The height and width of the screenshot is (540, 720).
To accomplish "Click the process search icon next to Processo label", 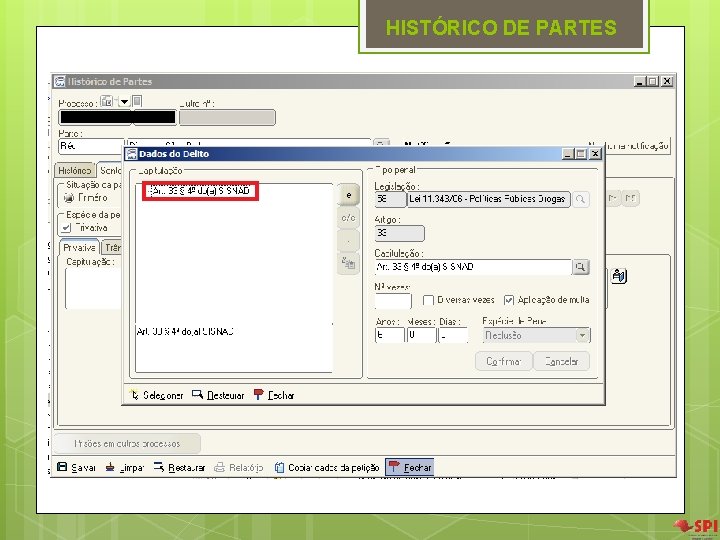I will (107, 101).
